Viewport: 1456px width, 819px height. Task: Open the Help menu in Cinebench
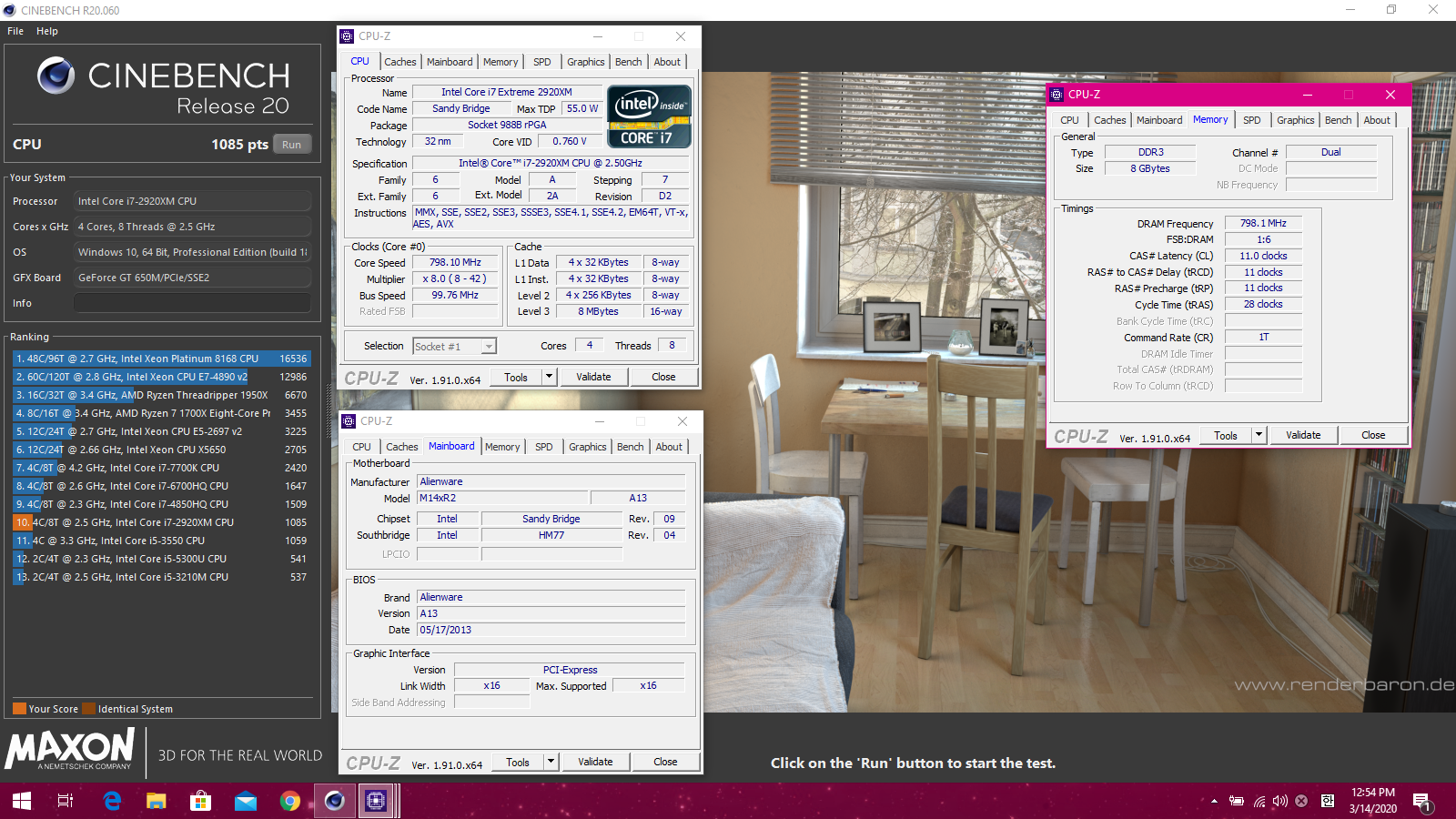tap(47, 31)
